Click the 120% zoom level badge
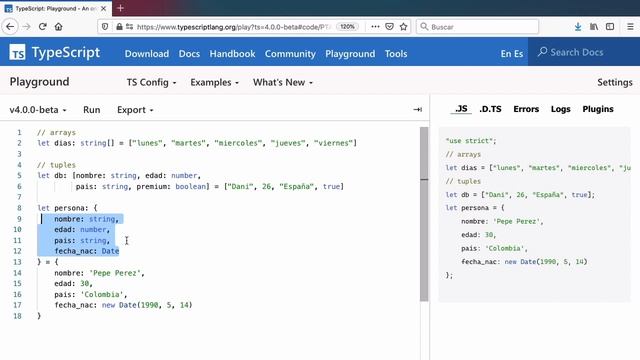Screen dimensions: 640x360 (347, 27)
